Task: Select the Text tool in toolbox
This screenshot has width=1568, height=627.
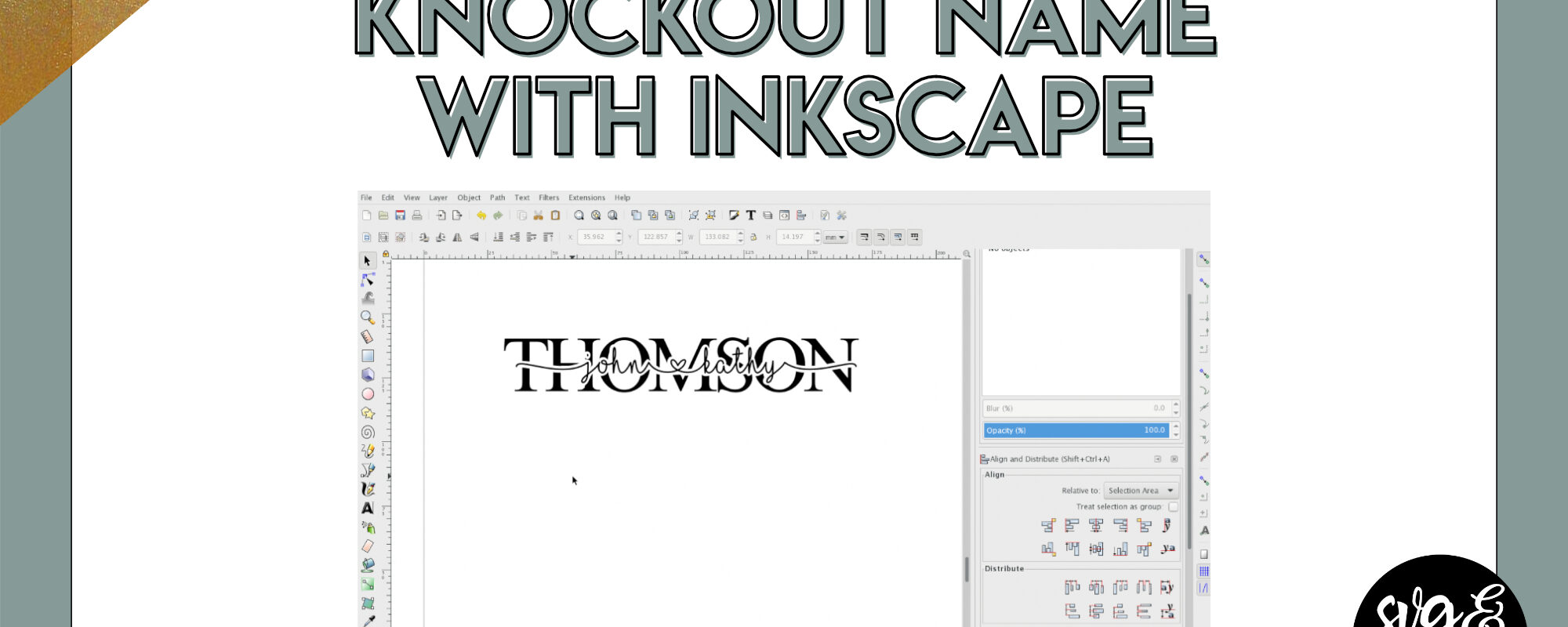Action: click(x=368, y=508)
